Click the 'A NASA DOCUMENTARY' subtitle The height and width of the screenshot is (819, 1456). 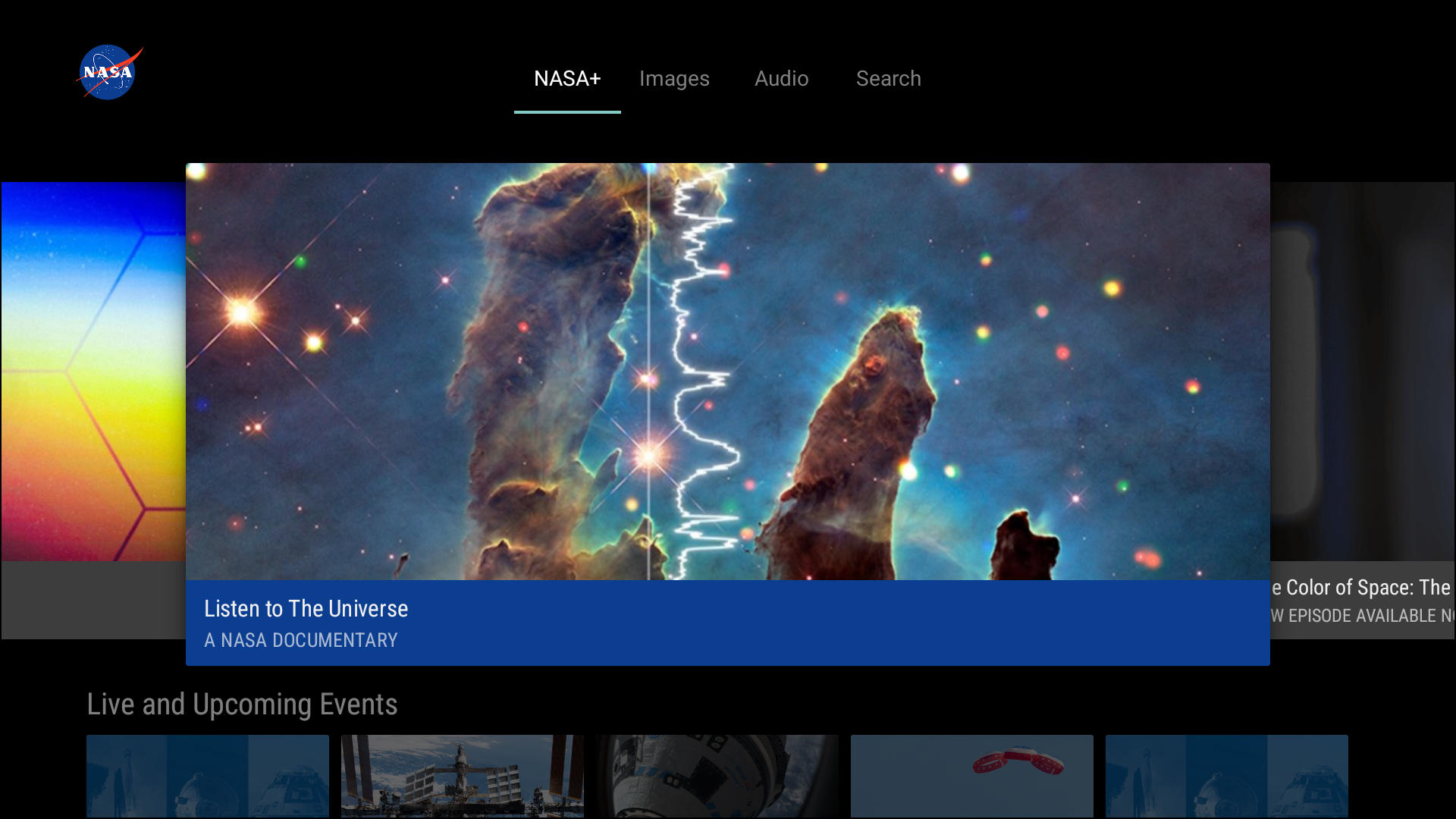301,640
